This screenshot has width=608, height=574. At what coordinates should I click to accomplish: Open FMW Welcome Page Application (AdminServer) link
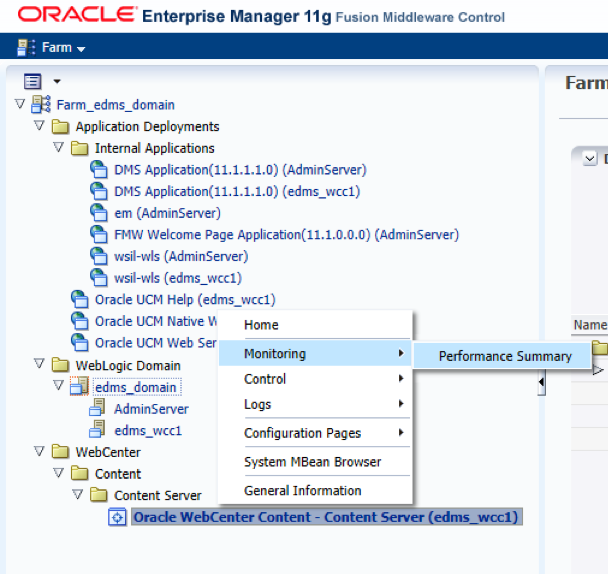click(286, 235)
